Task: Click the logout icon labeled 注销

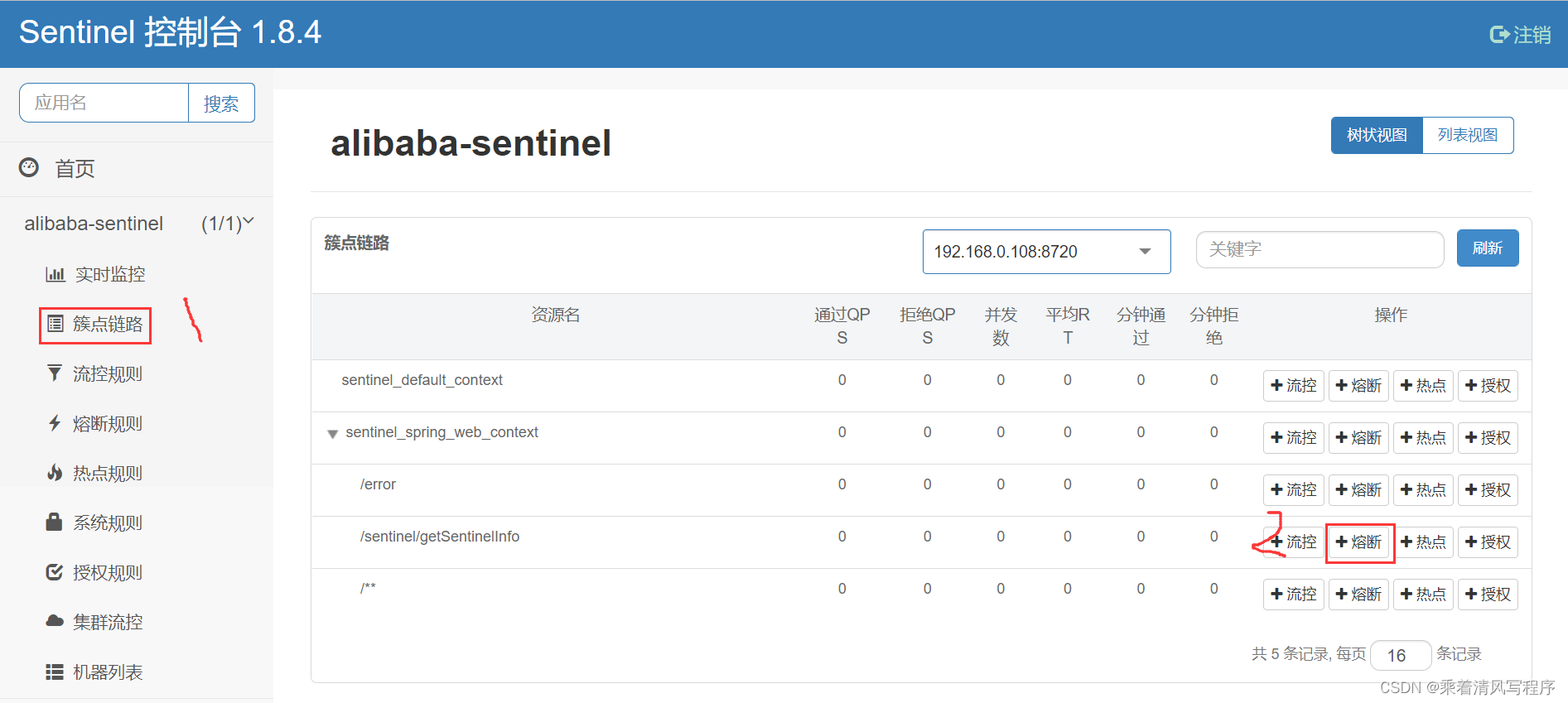Action: [x=1499, y=35]
